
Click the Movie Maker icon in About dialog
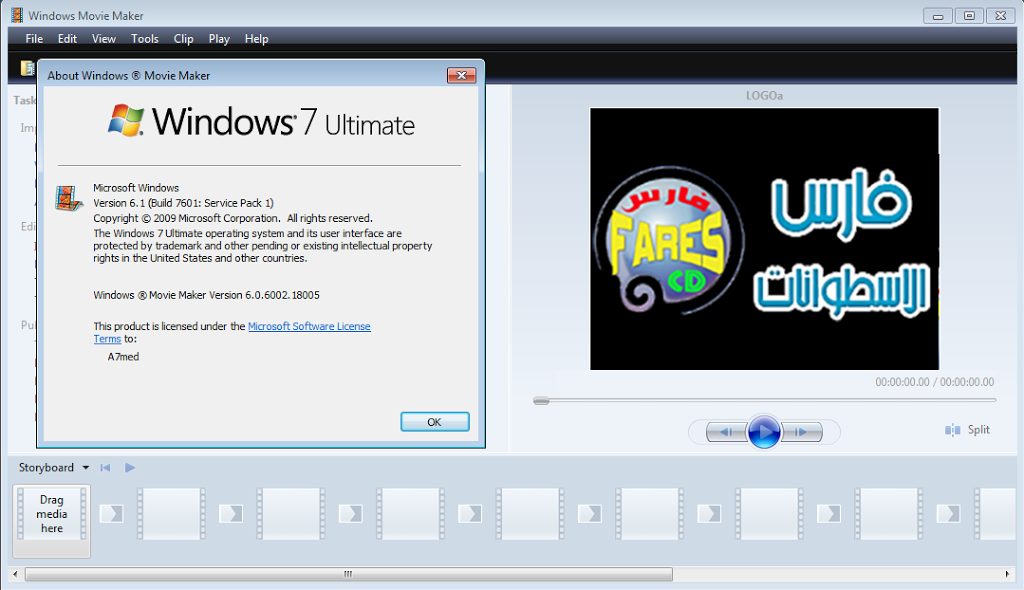tap(69, 199)
